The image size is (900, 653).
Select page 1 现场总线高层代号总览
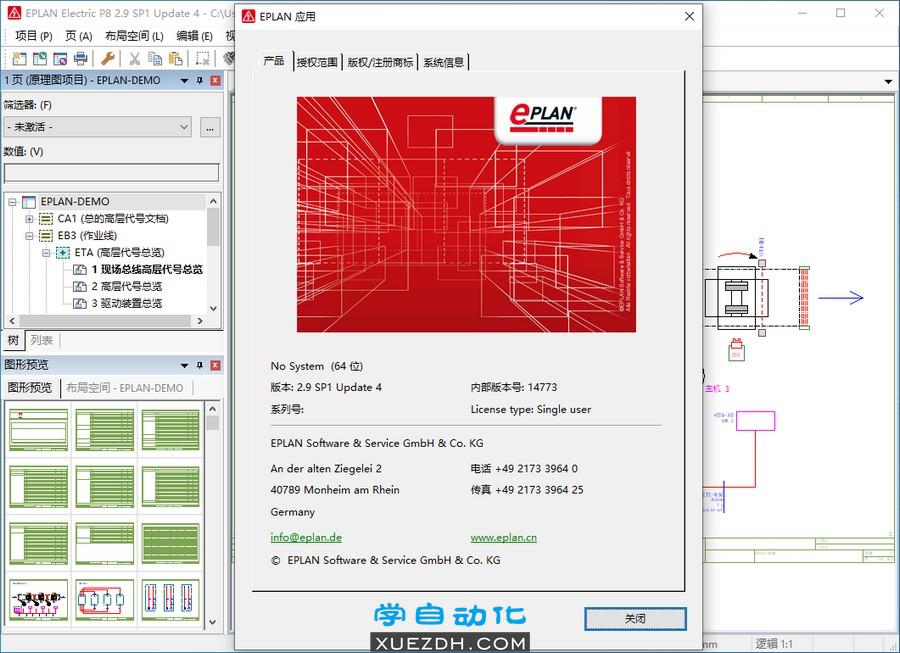[147, 269]
